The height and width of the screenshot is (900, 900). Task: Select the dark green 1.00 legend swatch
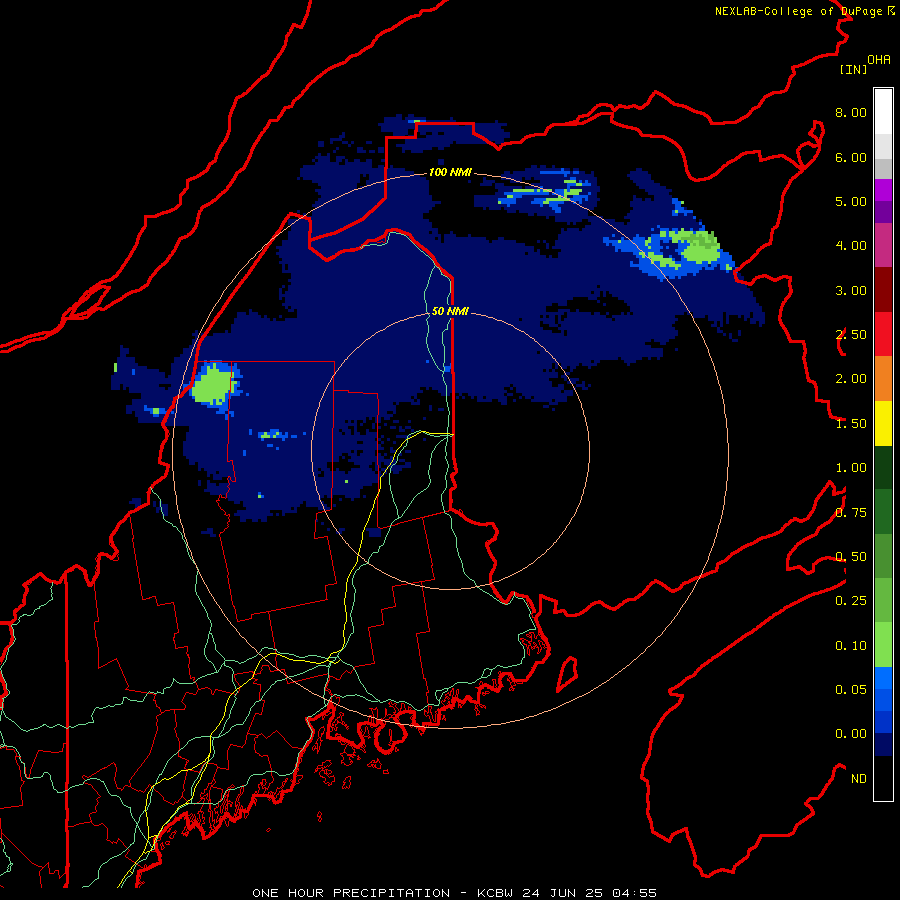883,467
